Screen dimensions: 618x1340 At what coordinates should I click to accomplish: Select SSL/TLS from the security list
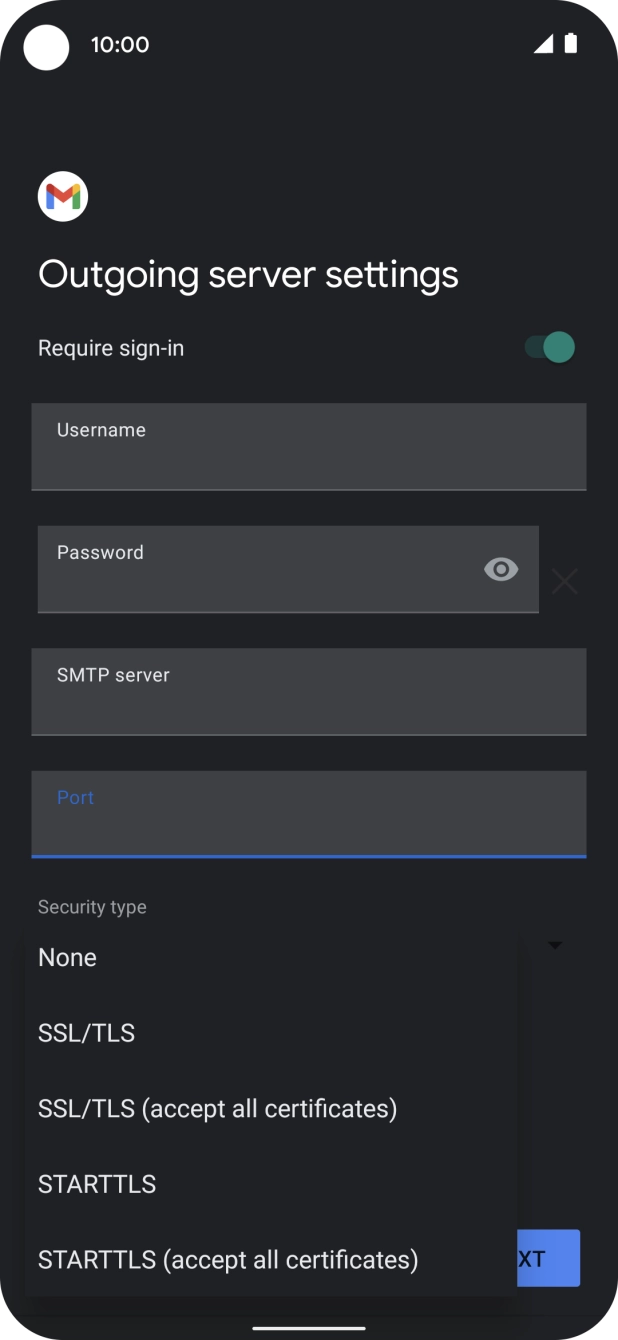86,1032
